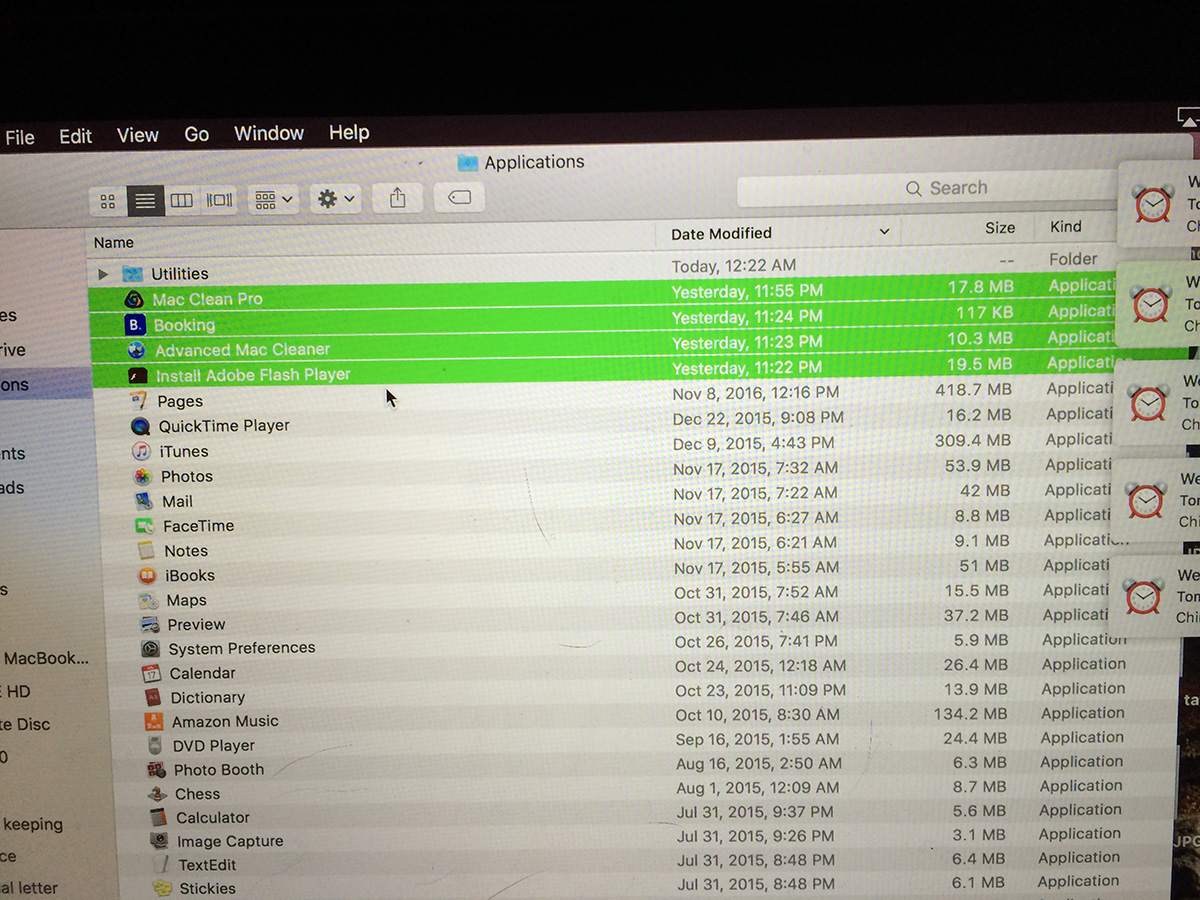This screenshot has height=900, width=1200.
Task: Select the iTunes app icon
Action: point(142,451)
